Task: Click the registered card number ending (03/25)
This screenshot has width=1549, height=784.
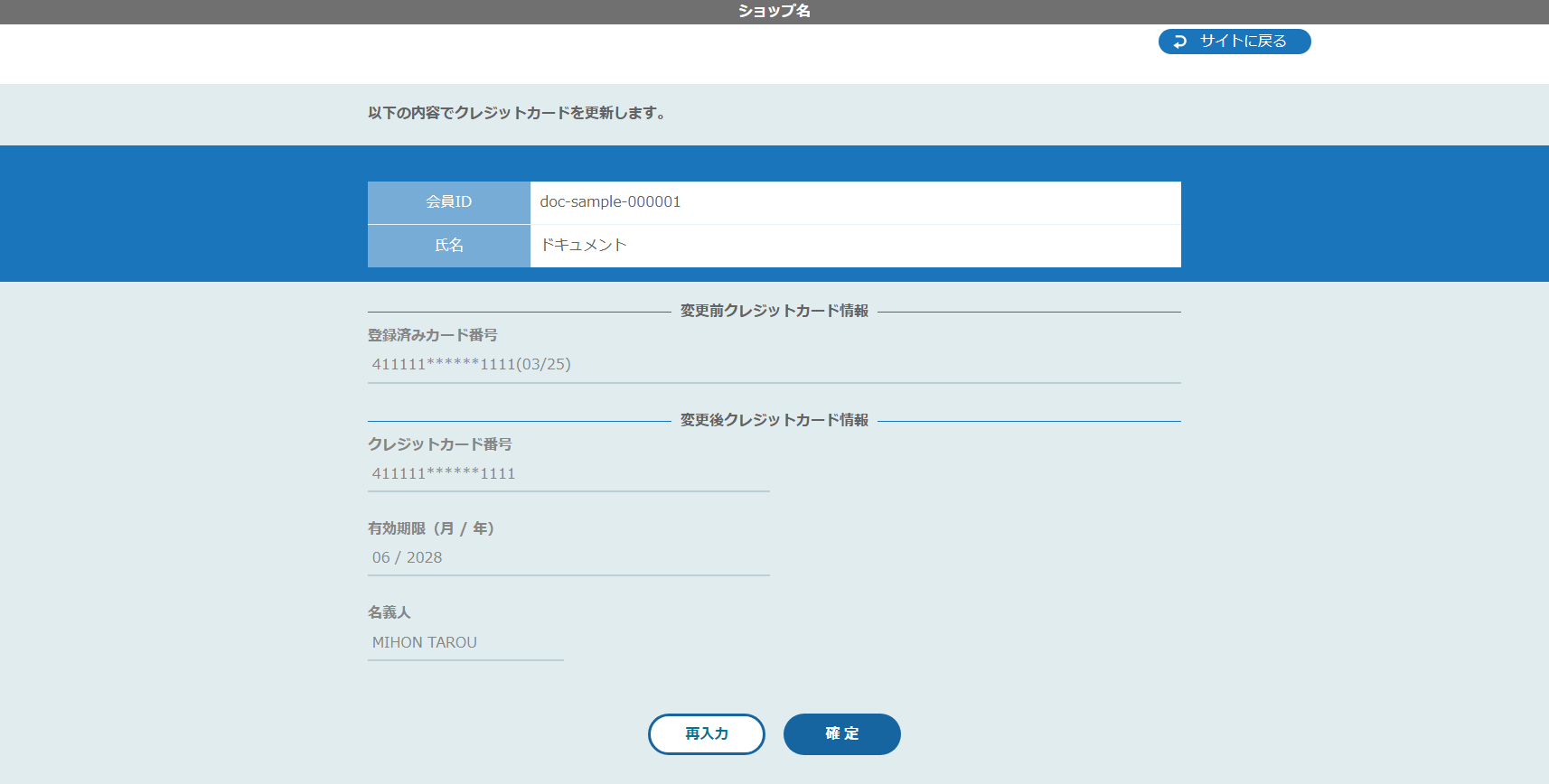Action: pos(471,364)
